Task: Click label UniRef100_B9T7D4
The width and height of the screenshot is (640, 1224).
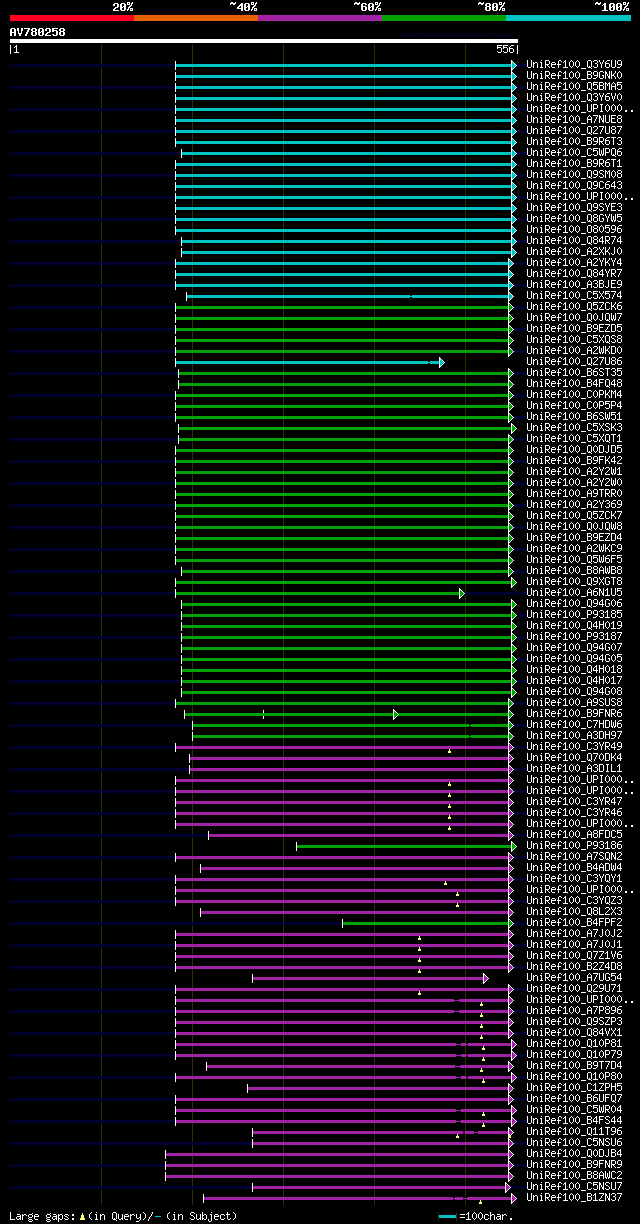Action: (x=575, y=1065)
